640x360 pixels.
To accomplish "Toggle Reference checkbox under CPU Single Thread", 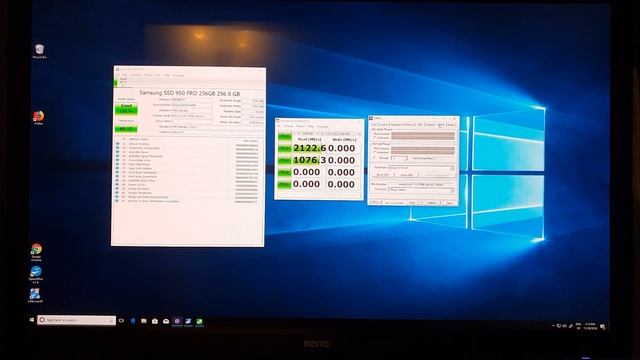I will (x=374, y=138).
